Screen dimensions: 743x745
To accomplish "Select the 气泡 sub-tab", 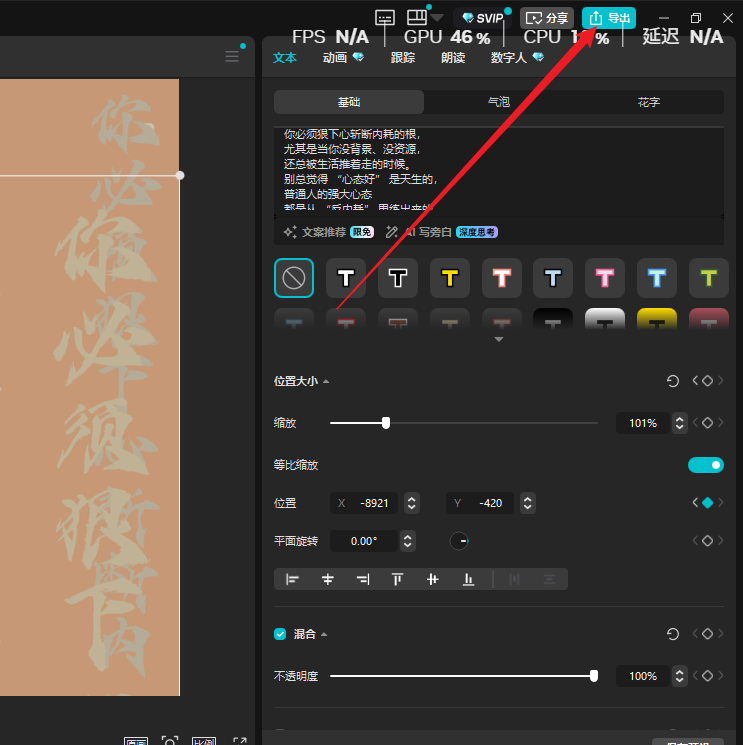I will tap(498, 102).
